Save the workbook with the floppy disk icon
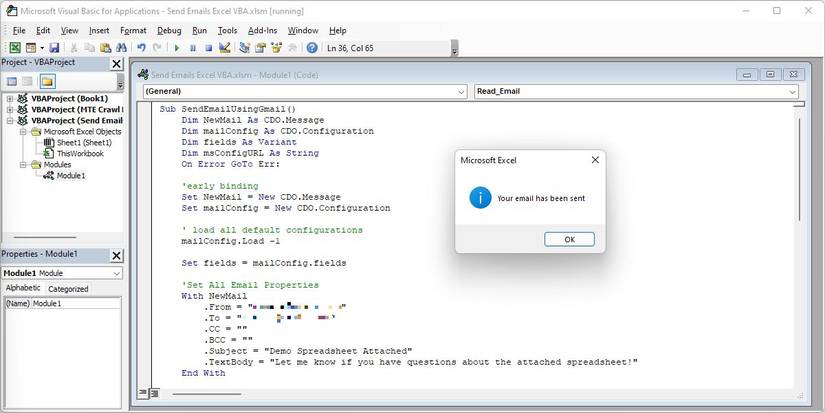Image resolution: width=825 pixels, height=413 pixels. click(54, 48)
